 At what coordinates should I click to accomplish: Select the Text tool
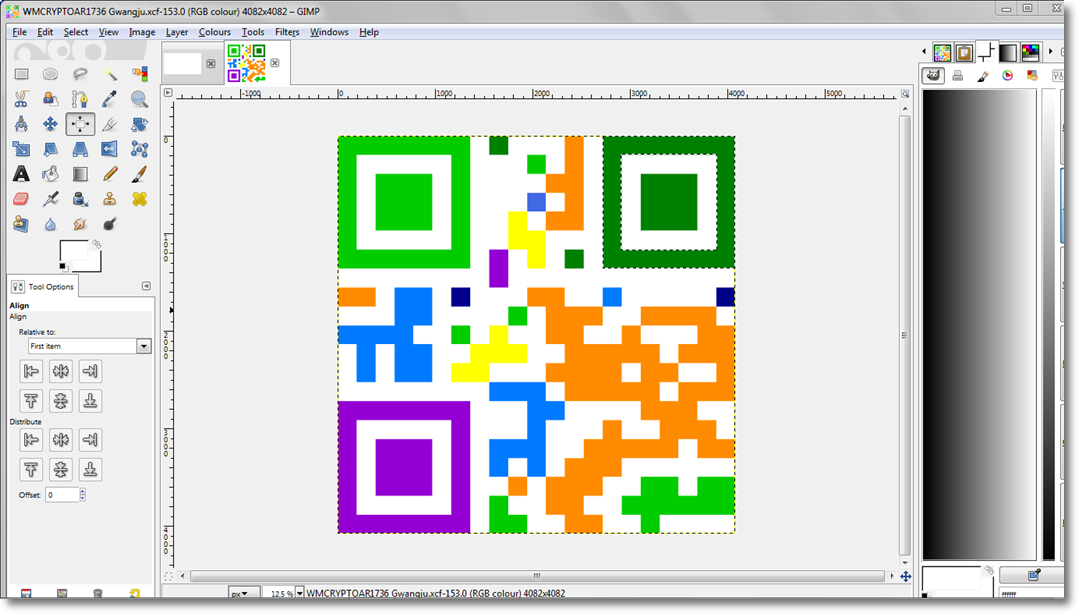(x=21, y=174)
